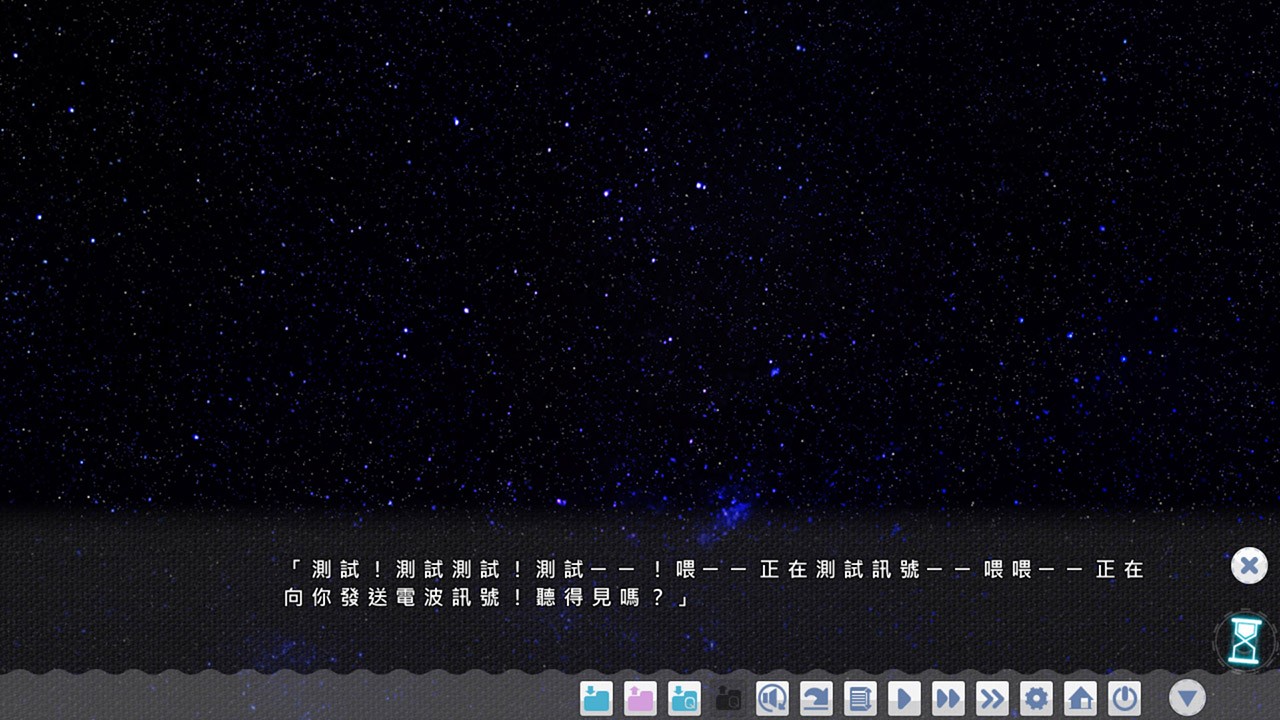Screen dimensions: 1280x720
Task: Rollback to the previous dialogue line
Action: click(x=815, y=699)
